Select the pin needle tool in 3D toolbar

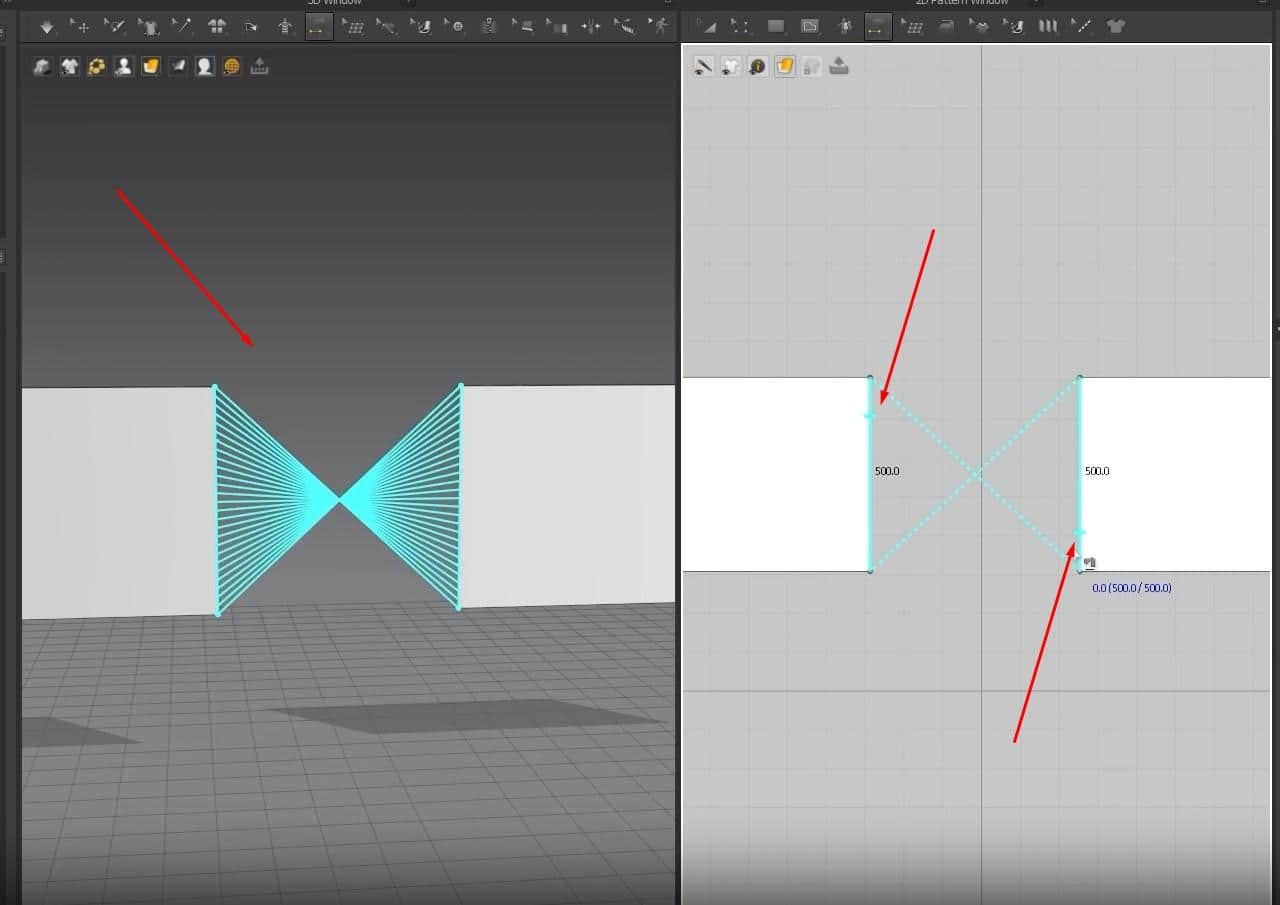coord(182,27)
